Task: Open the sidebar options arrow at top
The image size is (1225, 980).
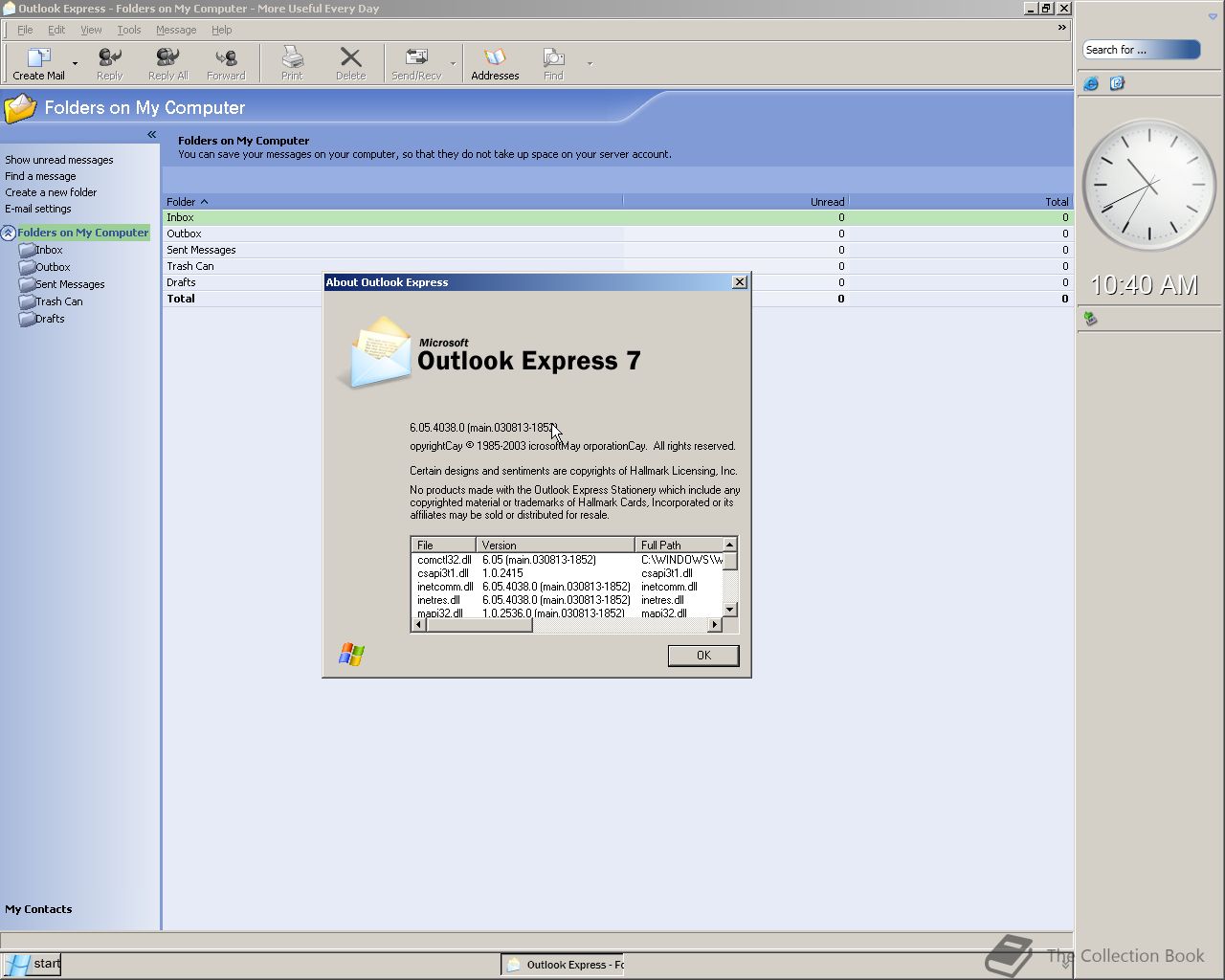Action: (1213, 17)
